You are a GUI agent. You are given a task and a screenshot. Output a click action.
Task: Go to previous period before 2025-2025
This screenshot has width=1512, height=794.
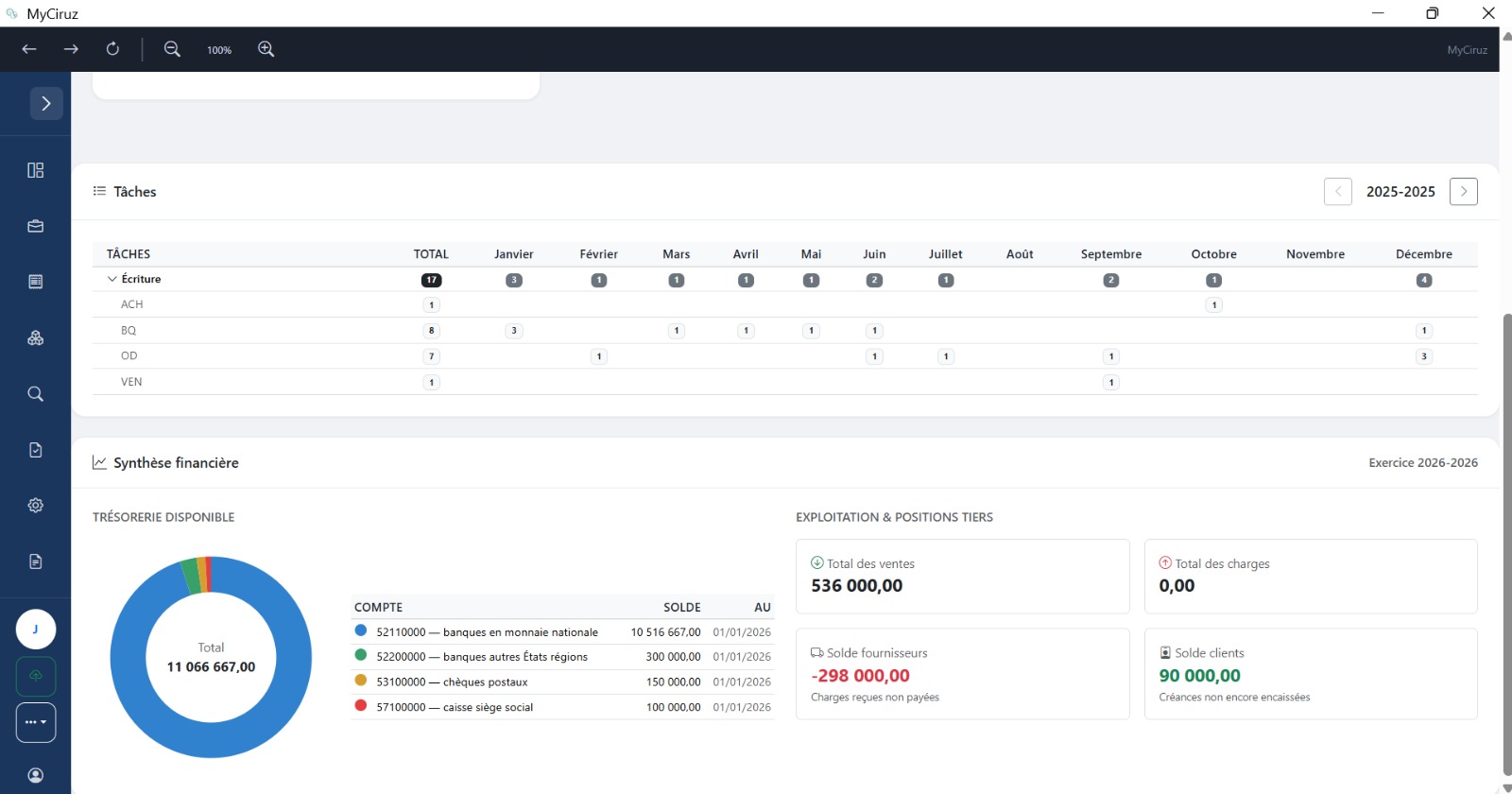pyautogui.click(x=1338, y=192)
